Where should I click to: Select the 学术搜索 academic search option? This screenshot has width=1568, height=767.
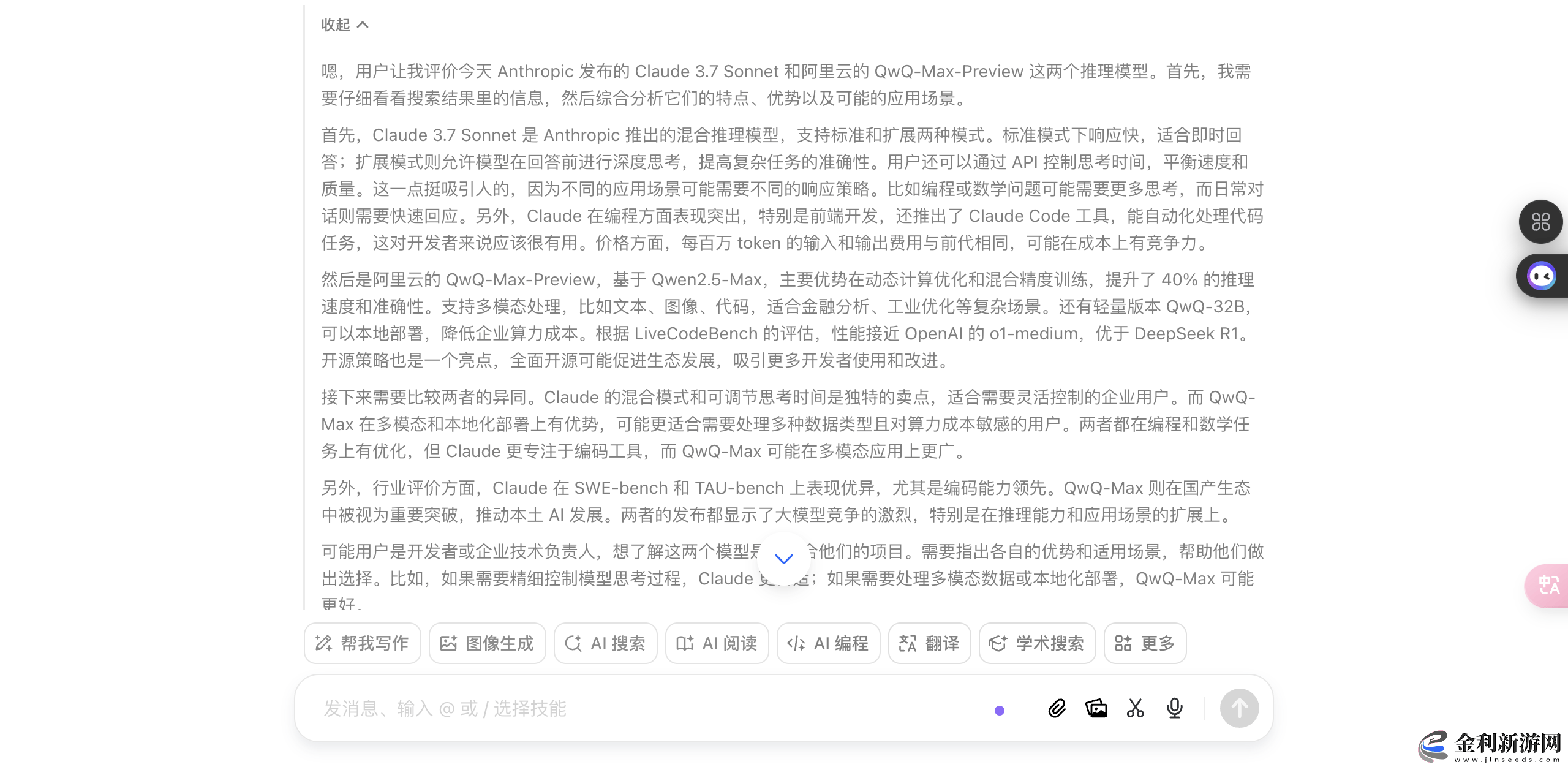click(x=1036, y=643)
